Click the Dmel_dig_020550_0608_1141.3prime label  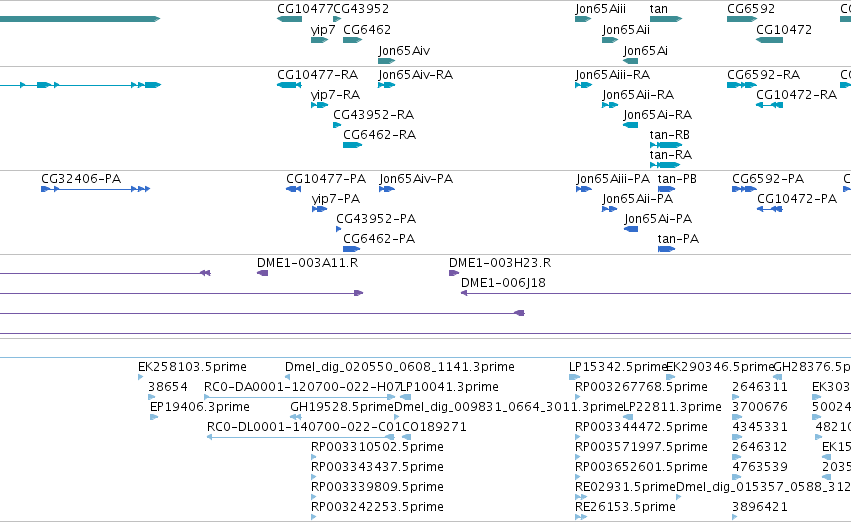[399, 367]
